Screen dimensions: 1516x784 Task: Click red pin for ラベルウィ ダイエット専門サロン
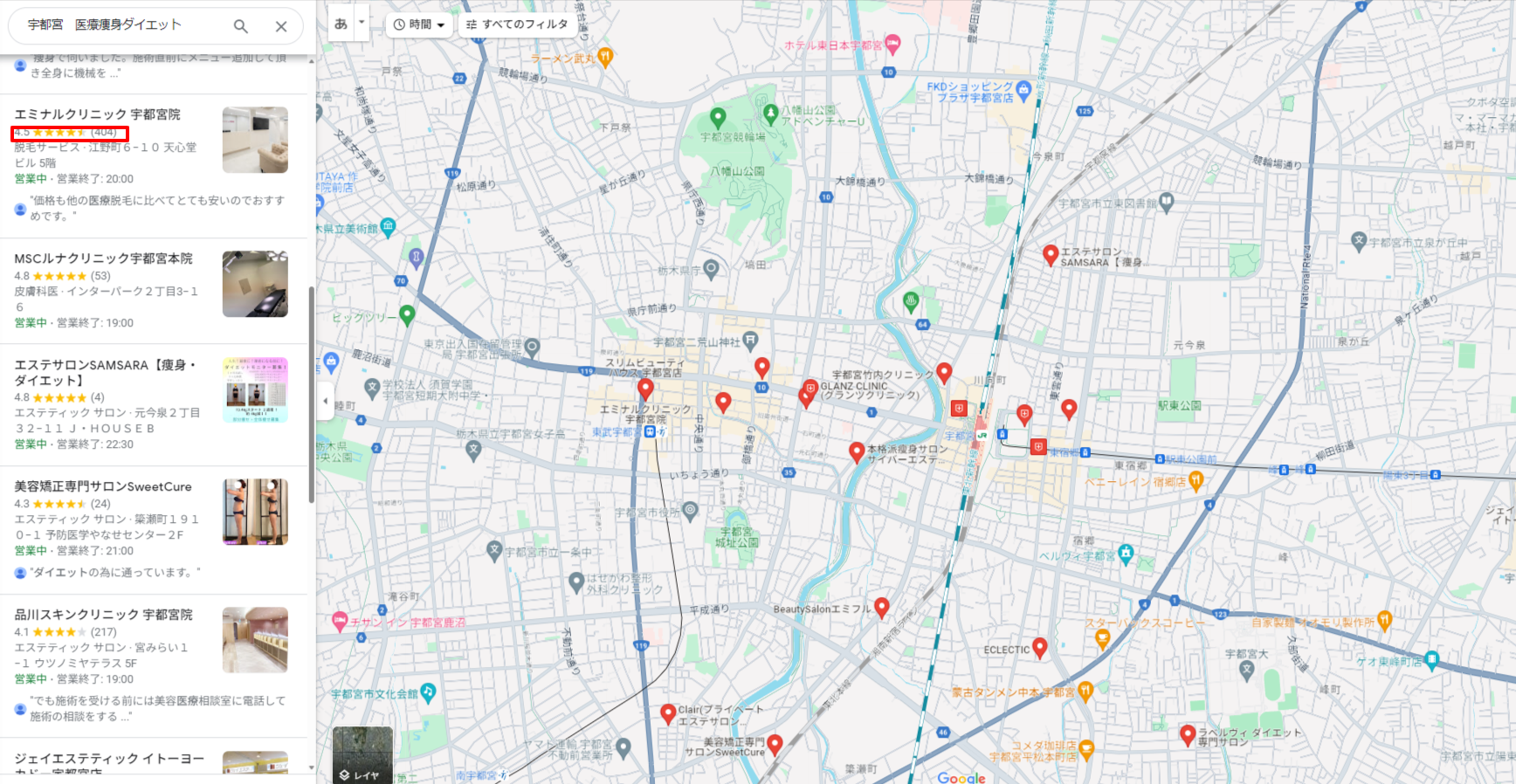click(x=1188, y=735)
